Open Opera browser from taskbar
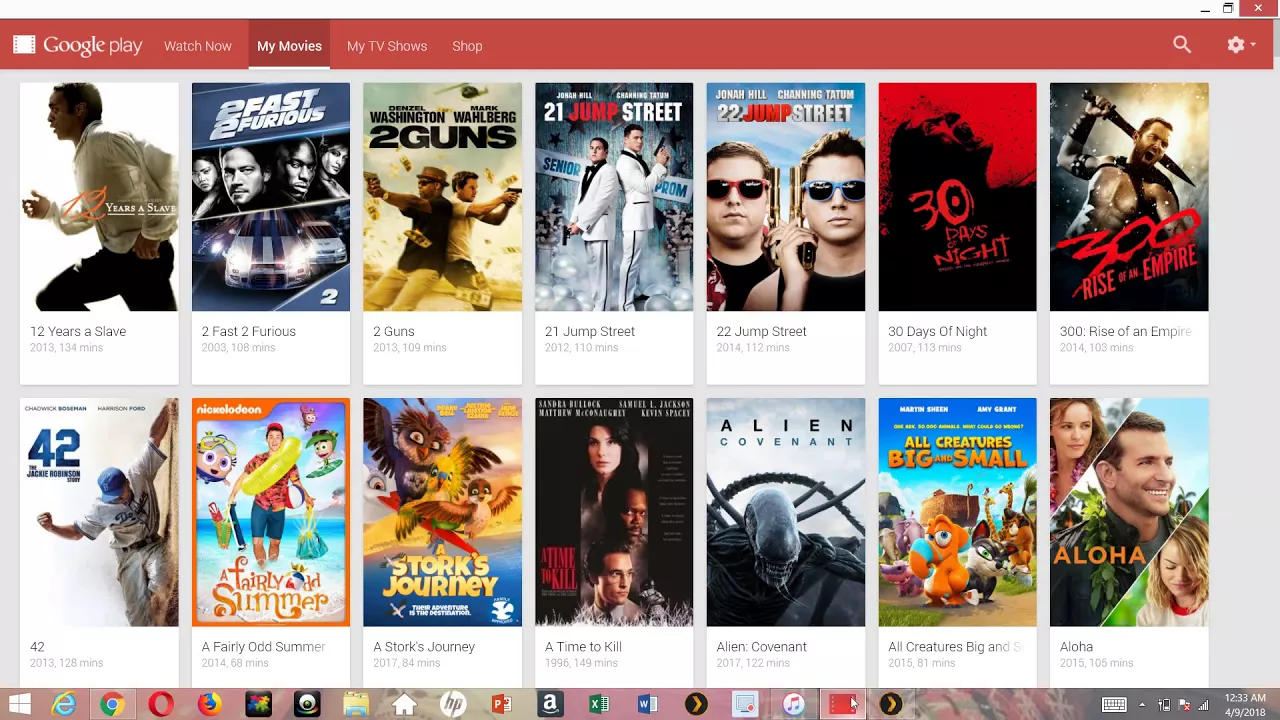Screen dimensions: 1280x720 [160, 704]
